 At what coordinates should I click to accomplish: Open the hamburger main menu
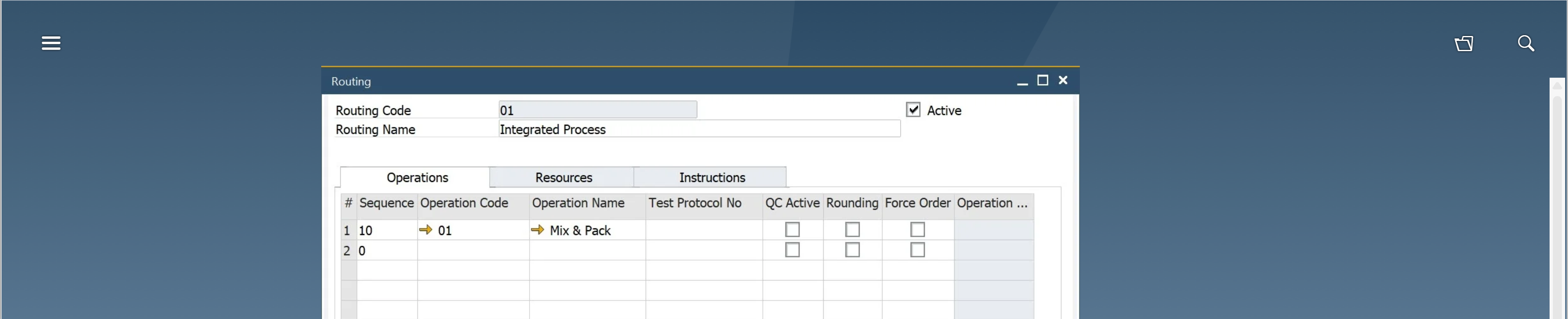(x=51, y=43)
